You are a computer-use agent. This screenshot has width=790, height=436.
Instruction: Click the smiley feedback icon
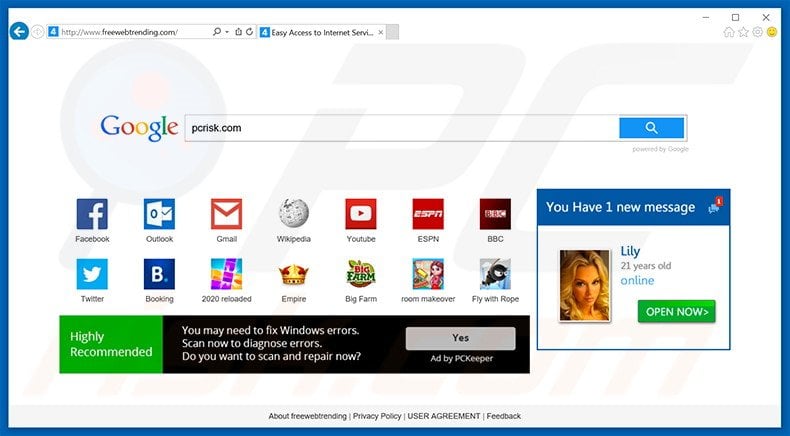point(772,32)
